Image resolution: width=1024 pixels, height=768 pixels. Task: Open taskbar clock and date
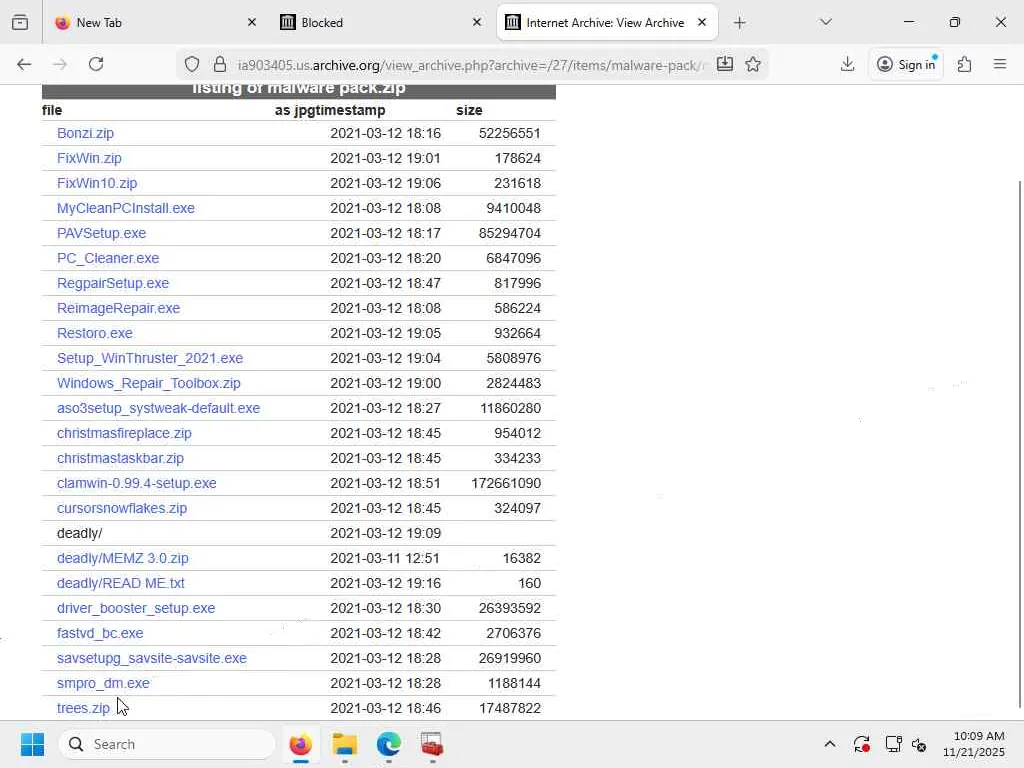[974, 744]
